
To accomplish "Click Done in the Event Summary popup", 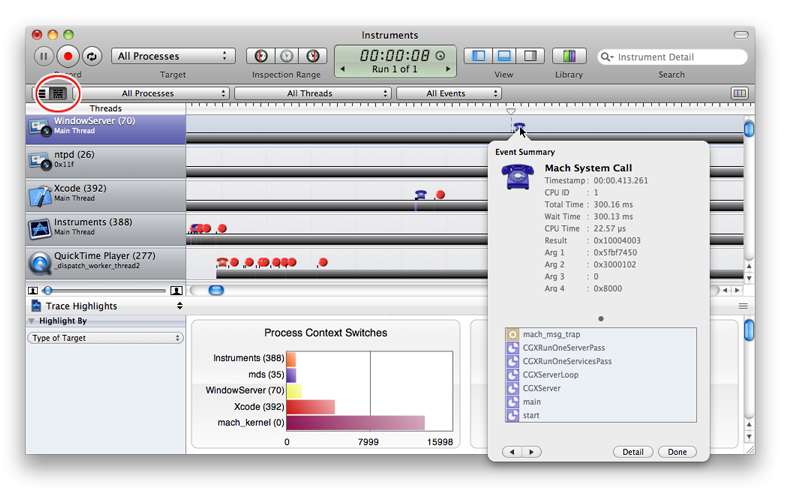I will coord(677,452).
